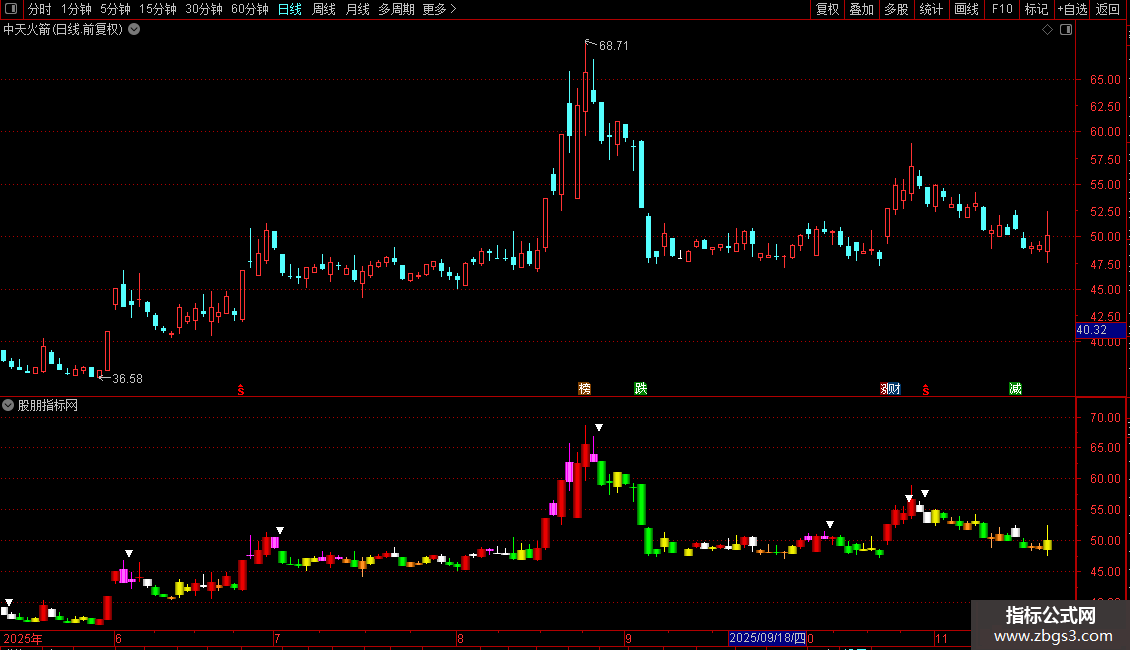Click the 65.00 price scale label in main chart
Viewport: 1130px width, 650px height.
point(1105,79)
